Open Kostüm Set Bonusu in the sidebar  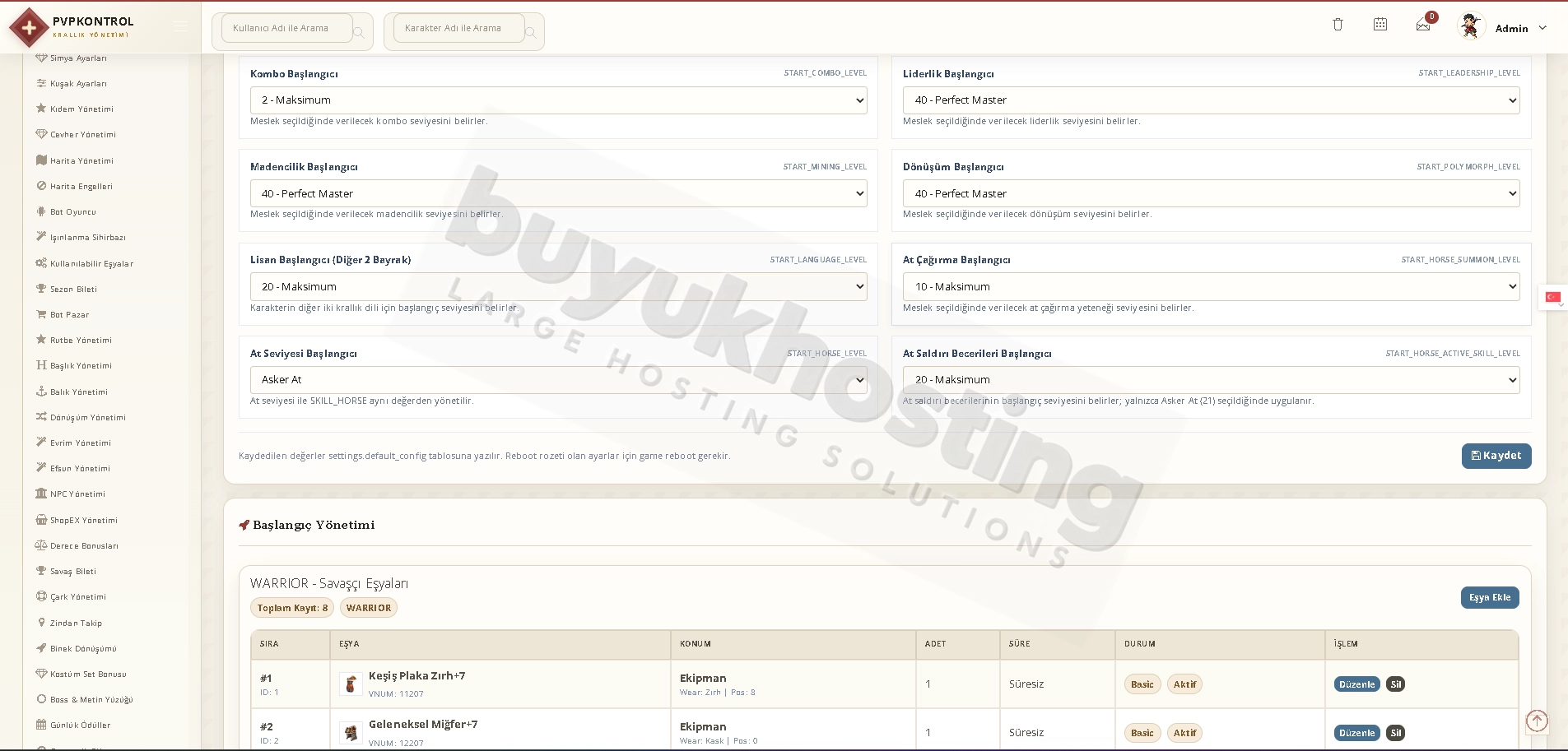coord(87,674)
